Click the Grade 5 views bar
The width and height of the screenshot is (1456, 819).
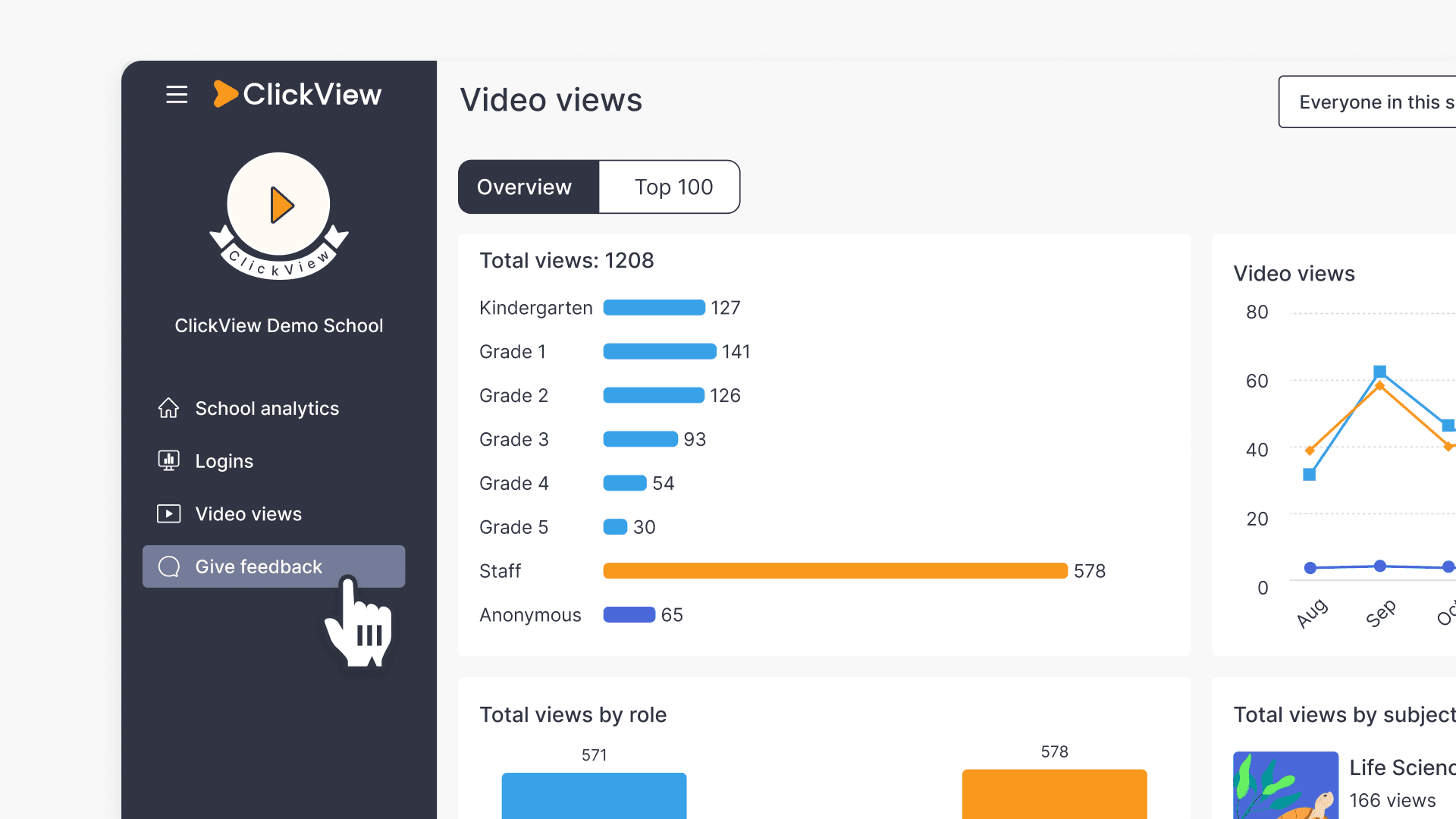[x=615, y=527]
